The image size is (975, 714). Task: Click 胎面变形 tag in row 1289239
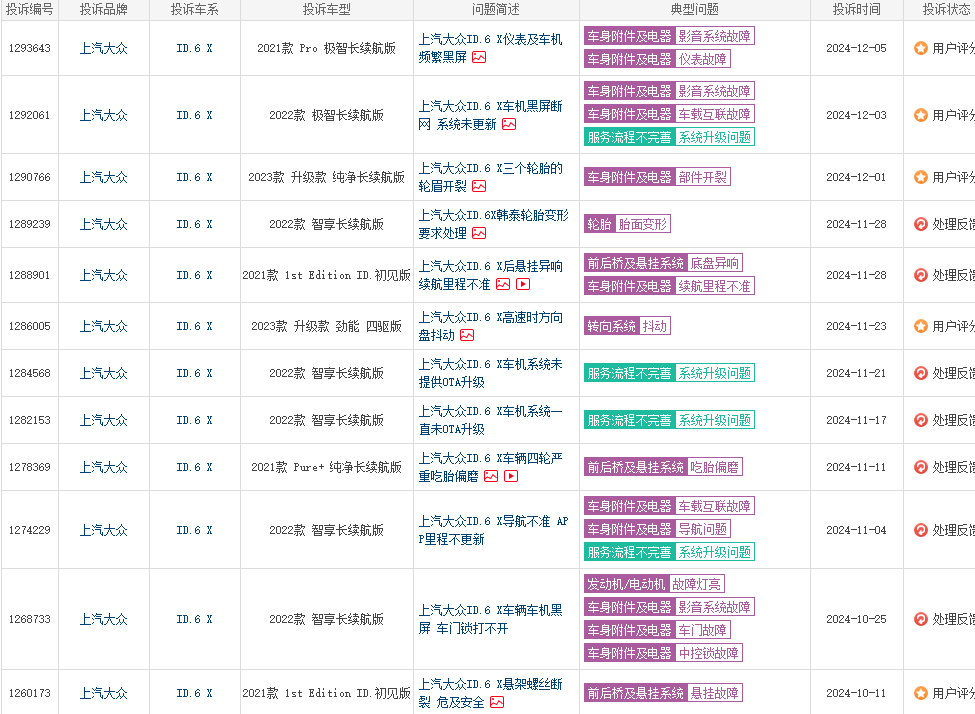(x=643, y=224)
